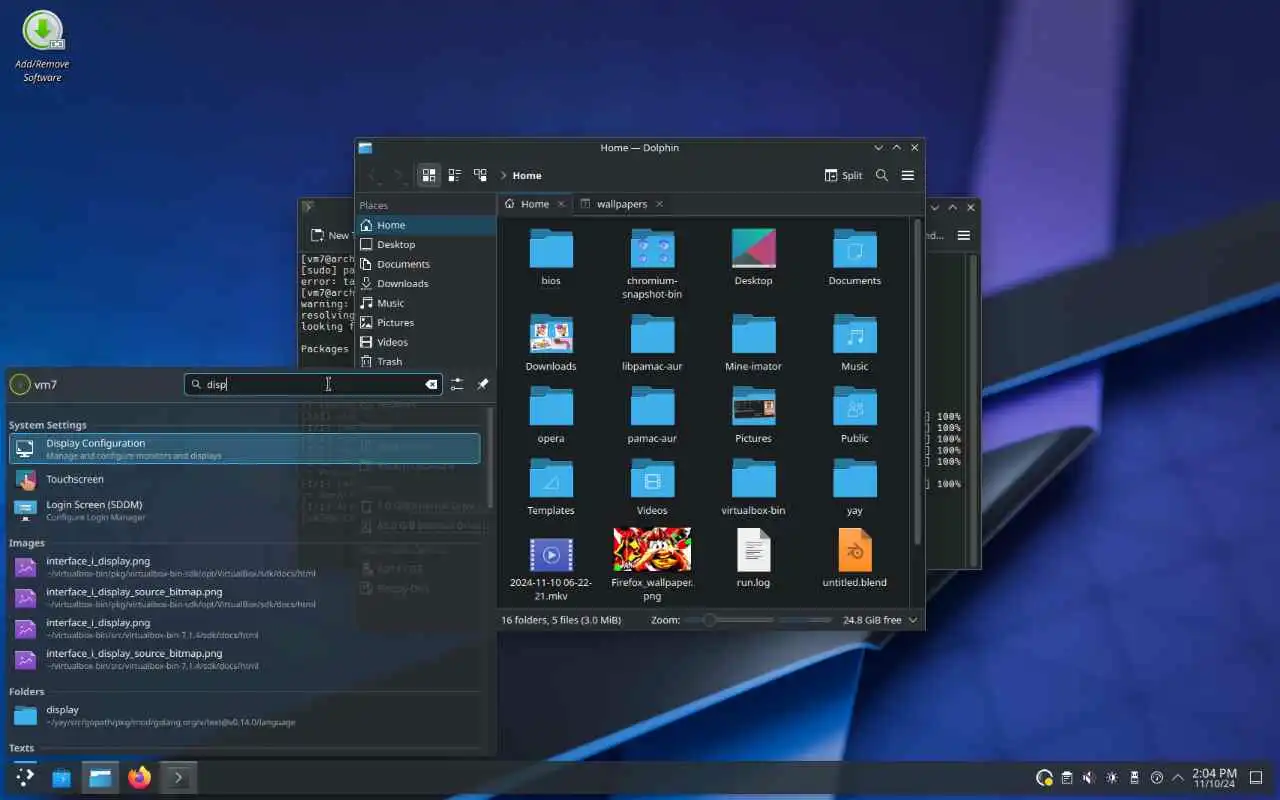Image resolution: width=1280 pixels, height=800 pixels.
Task: Select Downloads in the Places panel
Action: coord(426,283)
